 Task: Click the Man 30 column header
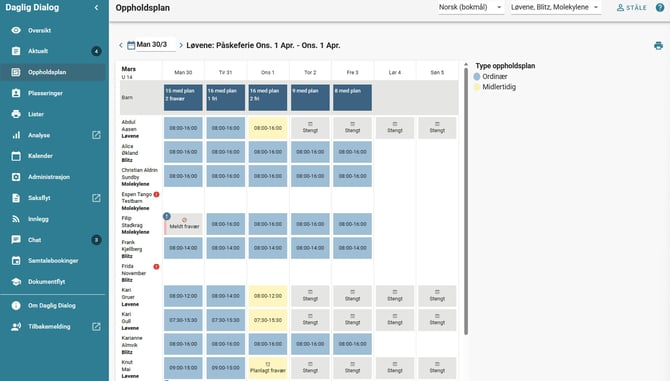(183, 73)
